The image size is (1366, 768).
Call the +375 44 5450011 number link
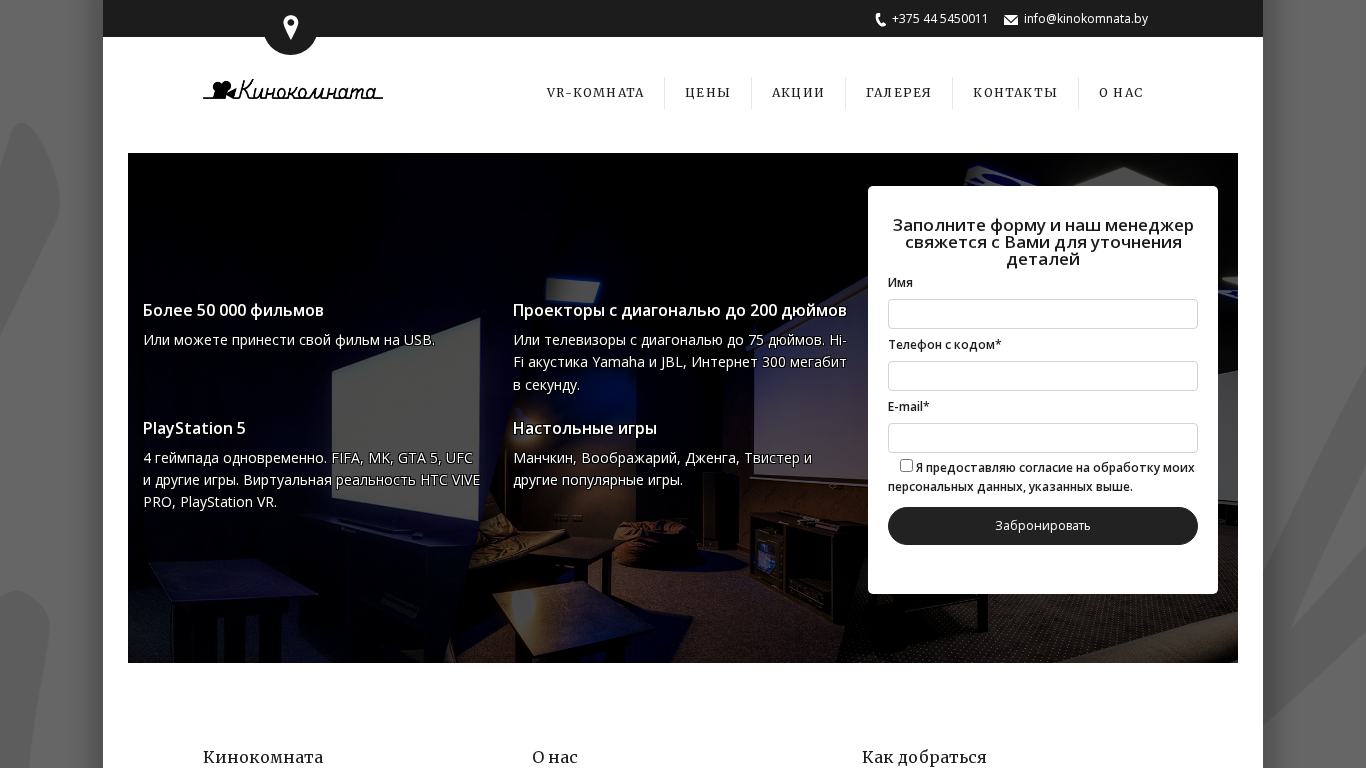pos(939,19)
